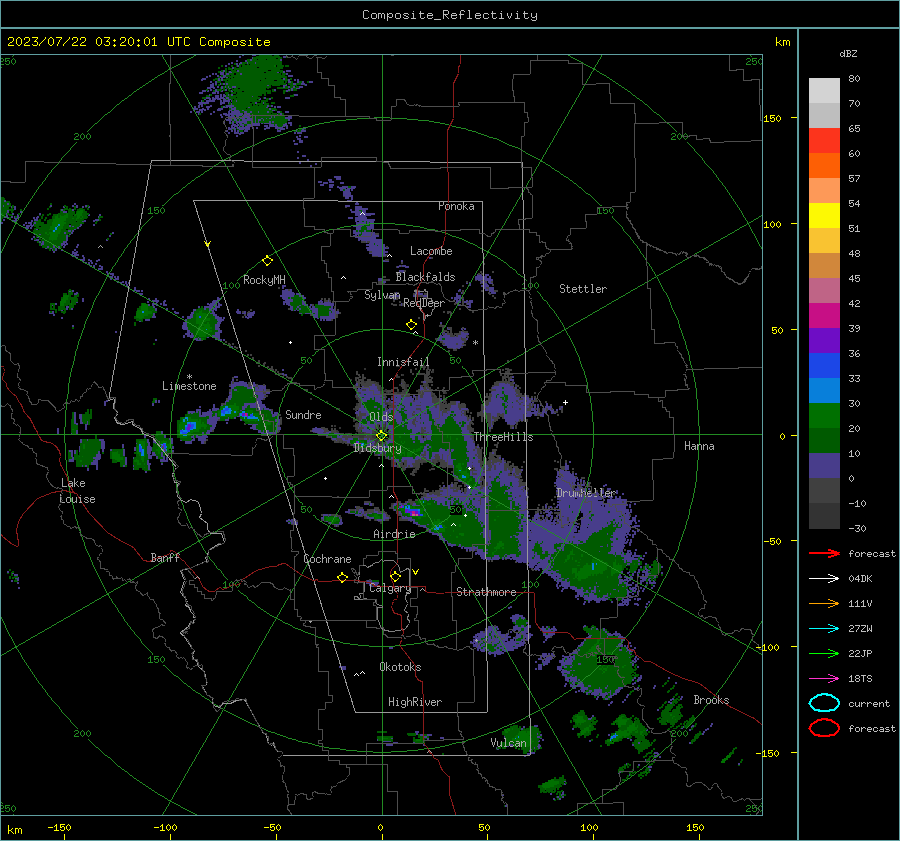The width and height of the screenshot is (900, 841).
Task: Click the 111V legend label
Action: pos(860,603)
